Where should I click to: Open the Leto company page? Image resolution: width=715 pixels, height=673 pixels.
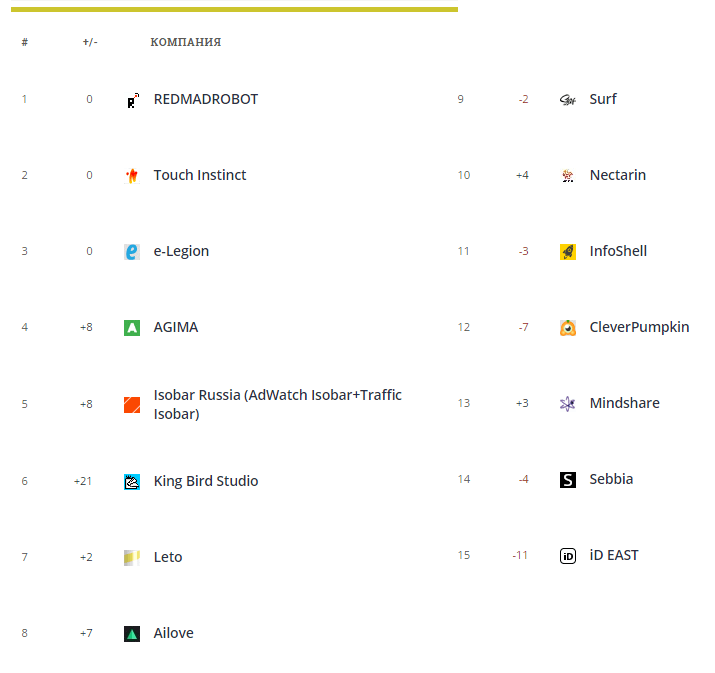[168, 557]
